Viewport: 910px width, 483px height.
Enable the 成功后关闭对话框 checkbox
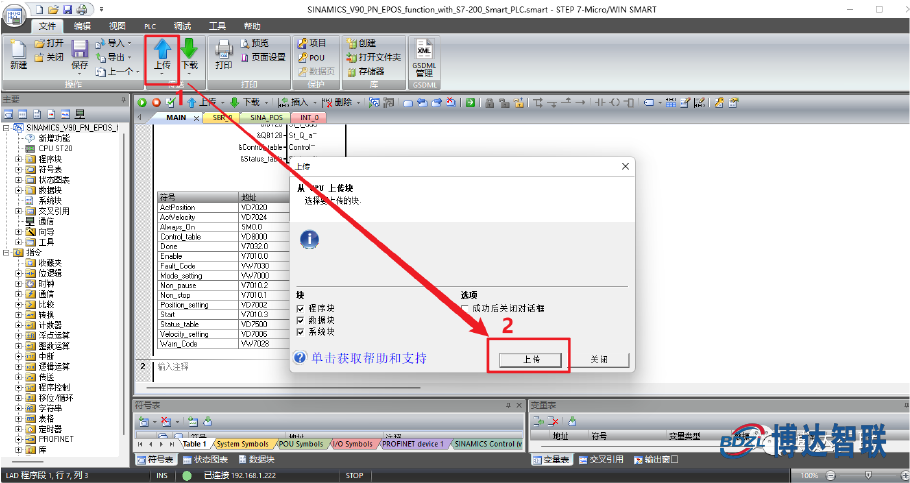point(465,308)
